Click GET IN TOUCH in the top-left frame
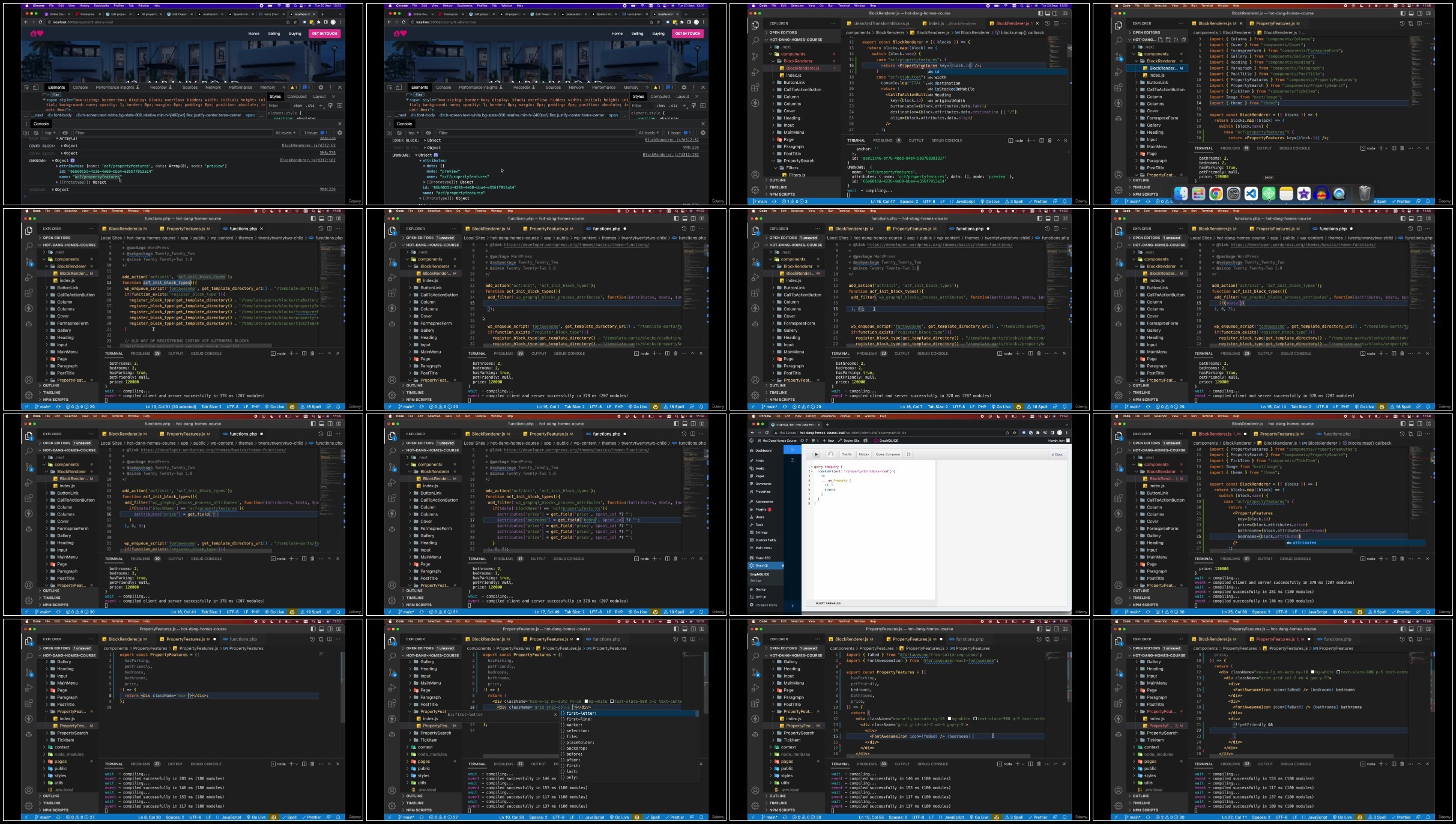 (x=325, y=34)
